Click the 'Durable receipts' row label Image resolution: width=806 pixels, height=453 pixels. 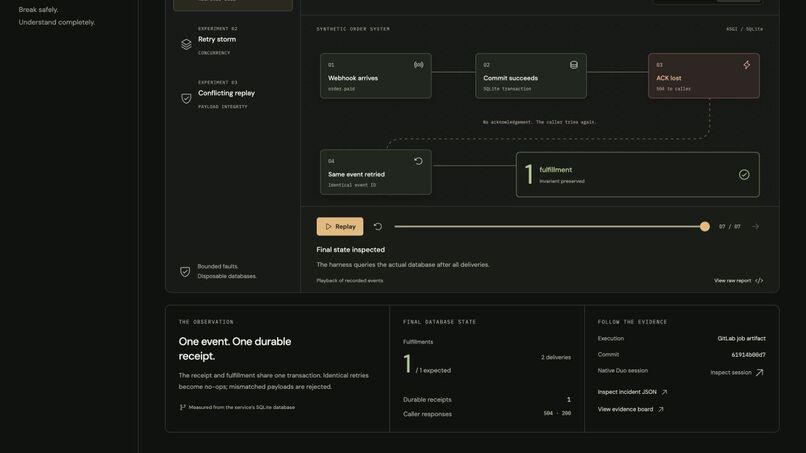(427, 400)
